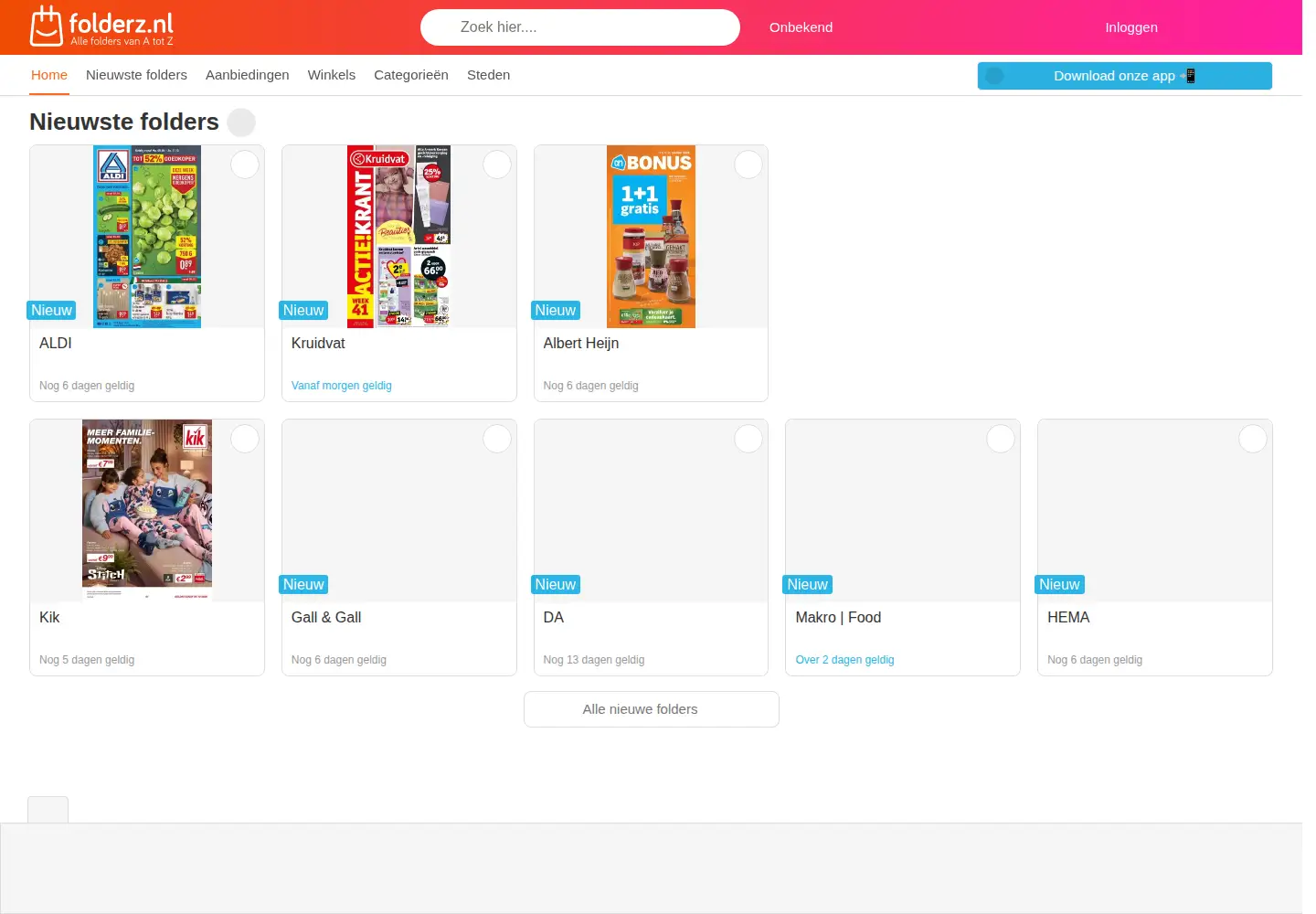
Task: Toggle favorite circle on Kruidvat card
Action: coord(497,165)
